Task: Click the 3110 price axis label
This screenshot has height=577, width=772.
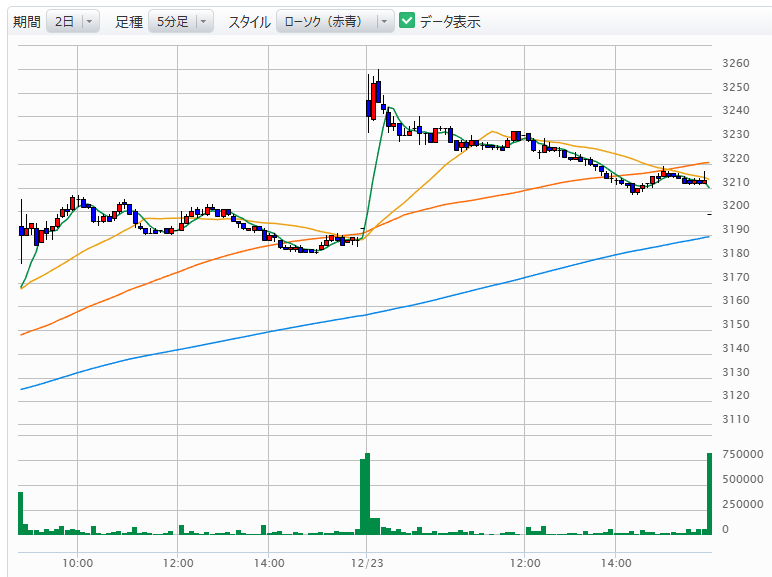Action: 735,420
